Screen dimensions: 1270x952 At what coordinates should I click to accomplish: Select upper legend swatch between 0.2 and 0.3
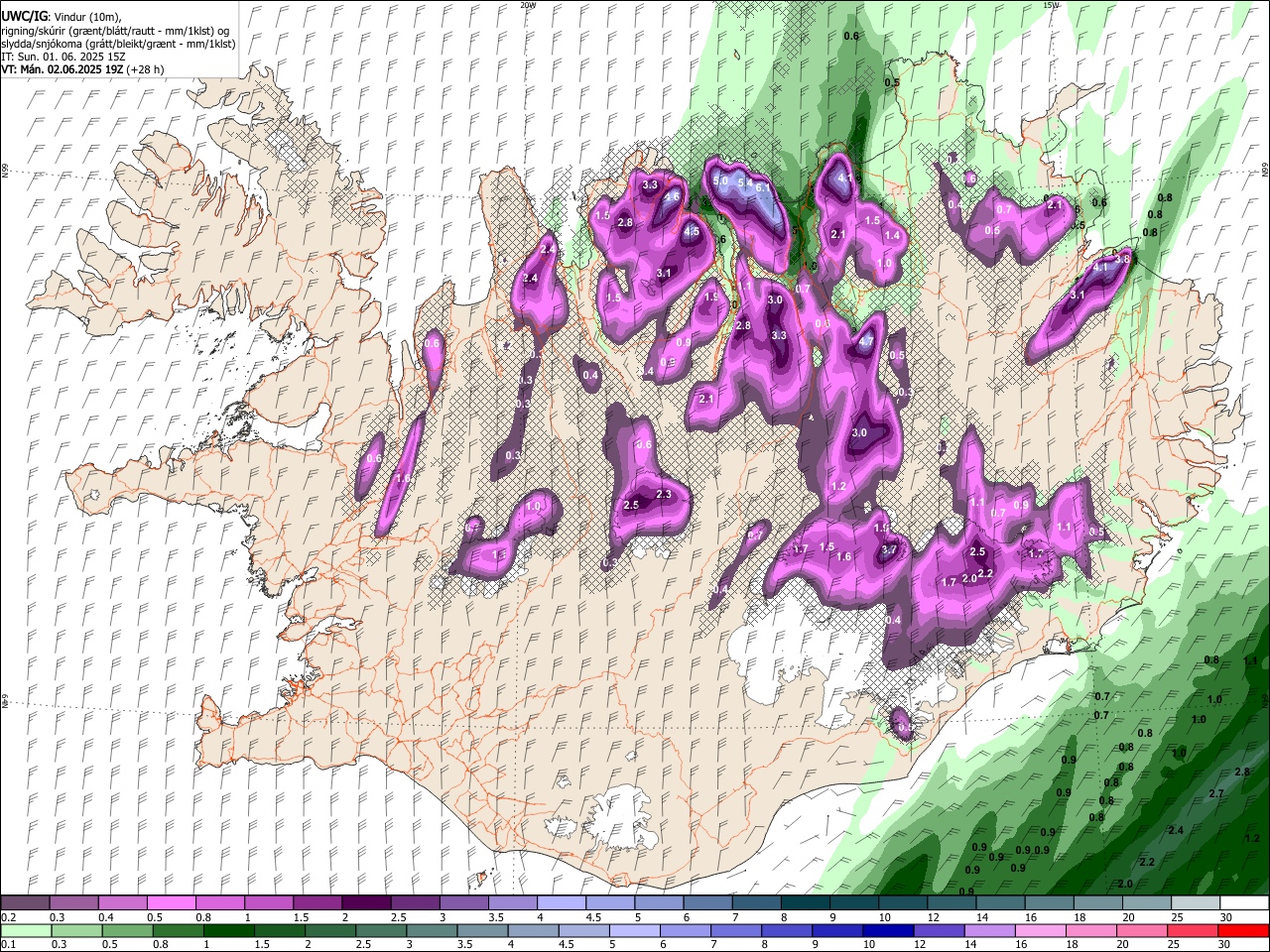pyautogui.click(x=26, y=903)
